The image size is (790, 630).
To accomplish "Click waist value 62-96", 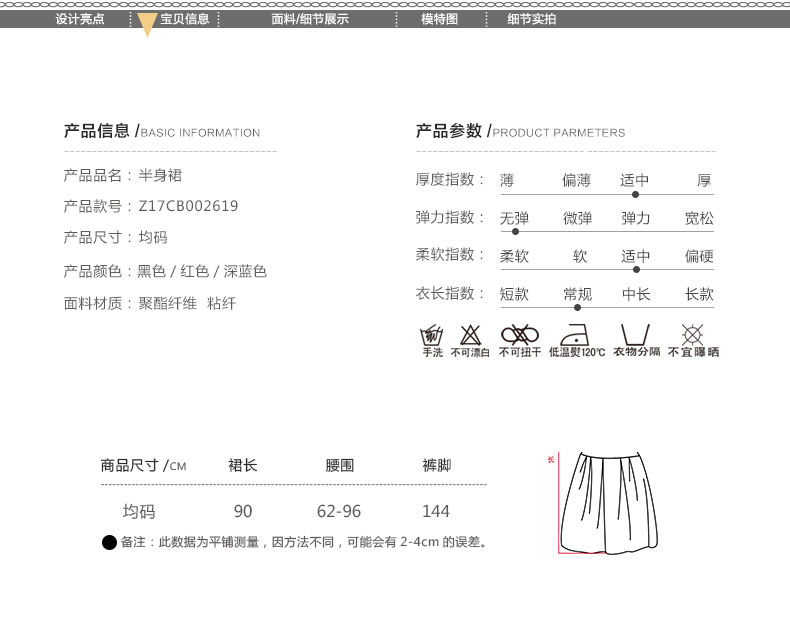I will click(339, 511).
